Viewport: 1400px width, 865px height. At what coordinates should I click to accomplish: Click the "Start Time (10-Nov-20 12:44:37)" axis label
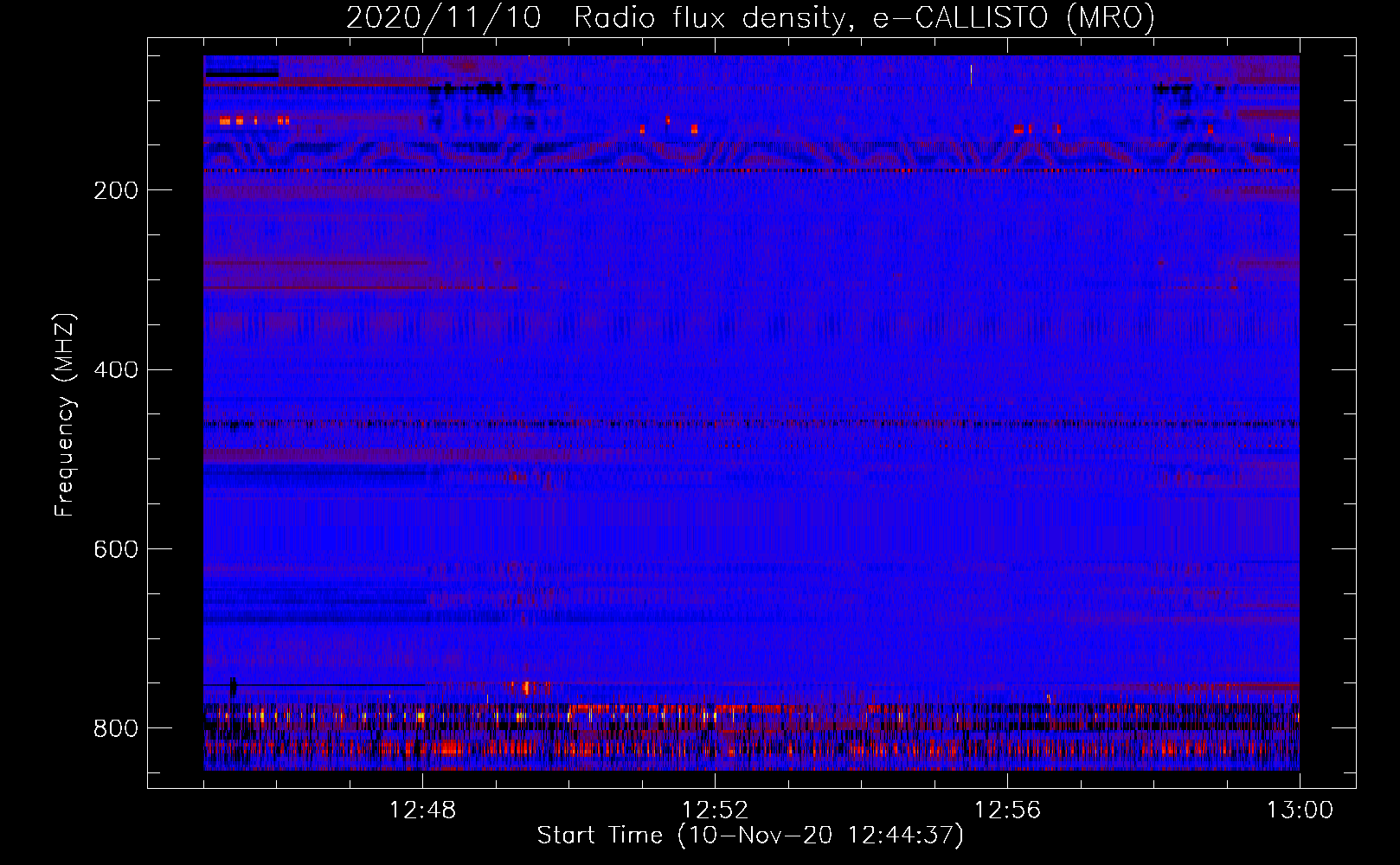point(750,836)
